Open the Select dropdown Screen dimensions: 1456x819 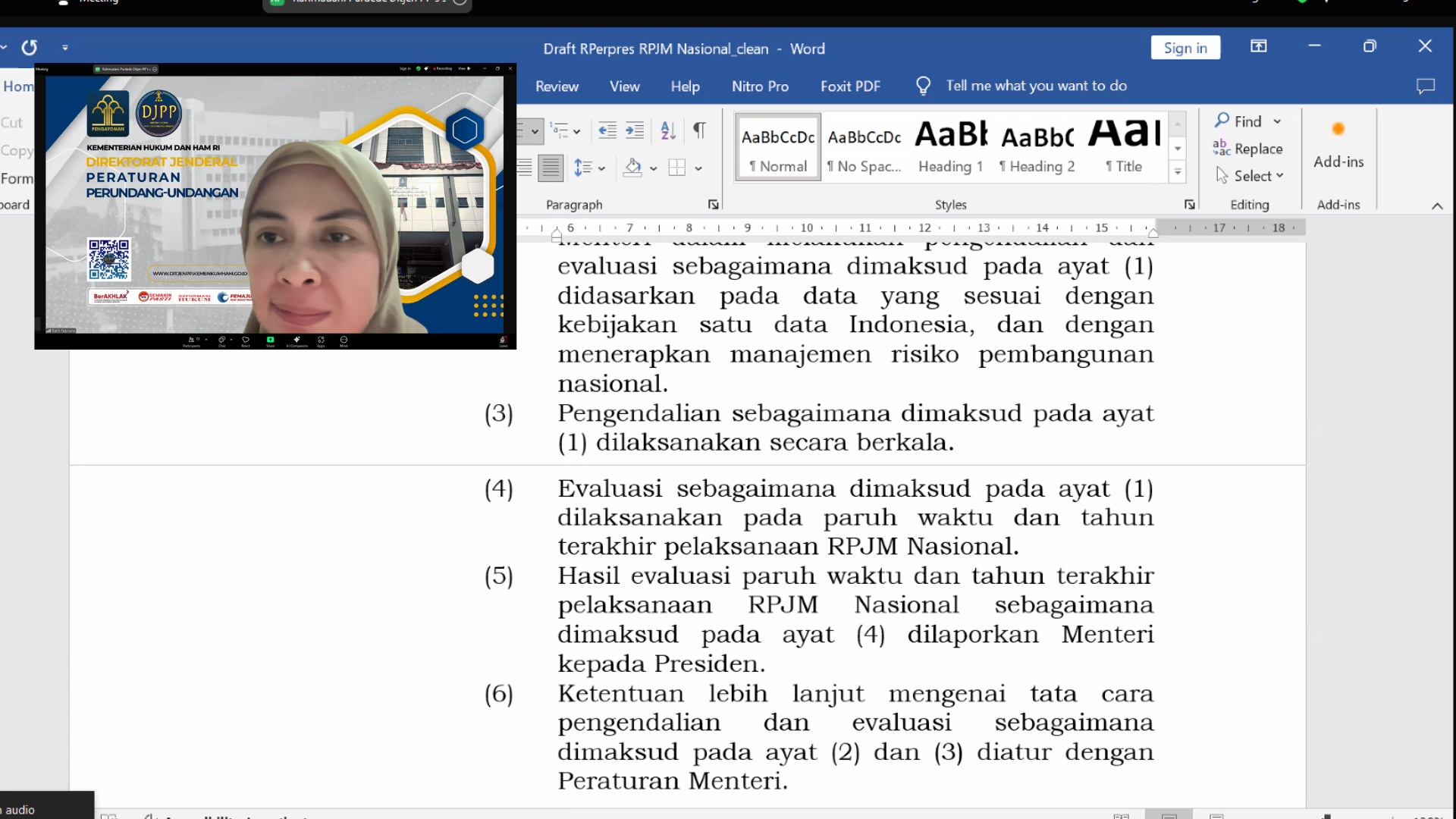coord(1250,176)
